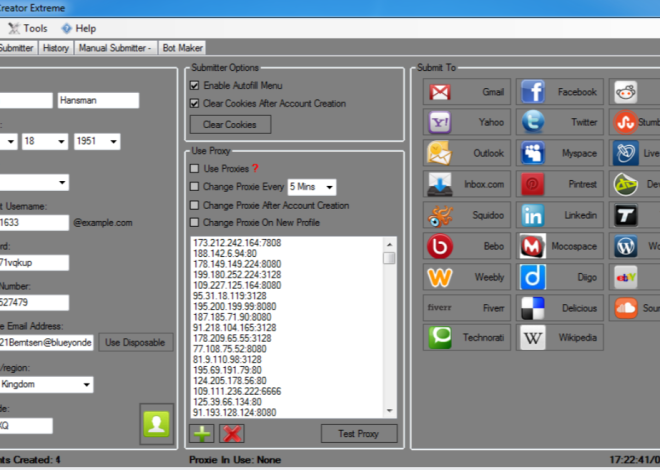This screenshot has width=660, height=470.
Task: Click the alternate email address field
Action: point(46,343)
